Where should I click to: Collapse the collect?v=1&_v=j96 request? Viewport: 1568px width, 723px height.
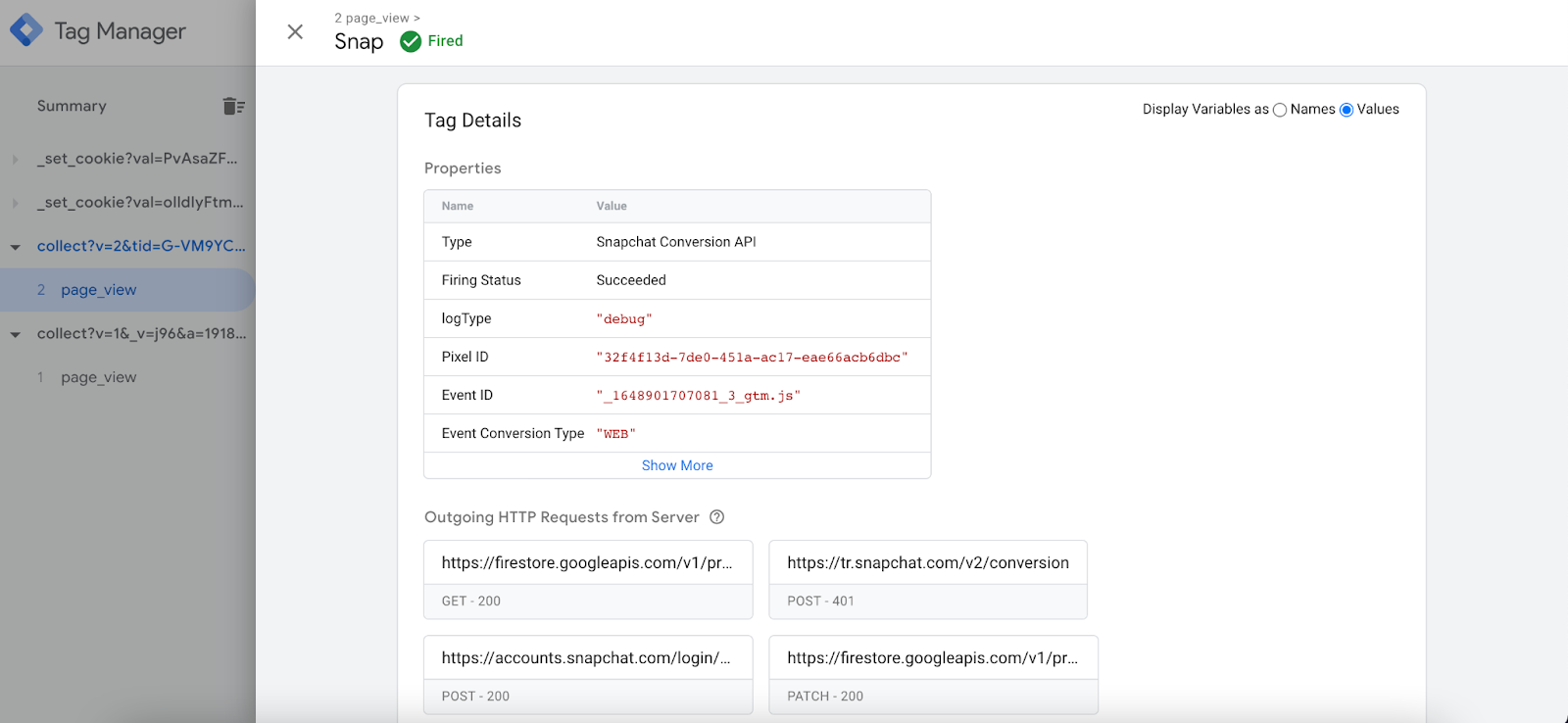click(15, 335)
